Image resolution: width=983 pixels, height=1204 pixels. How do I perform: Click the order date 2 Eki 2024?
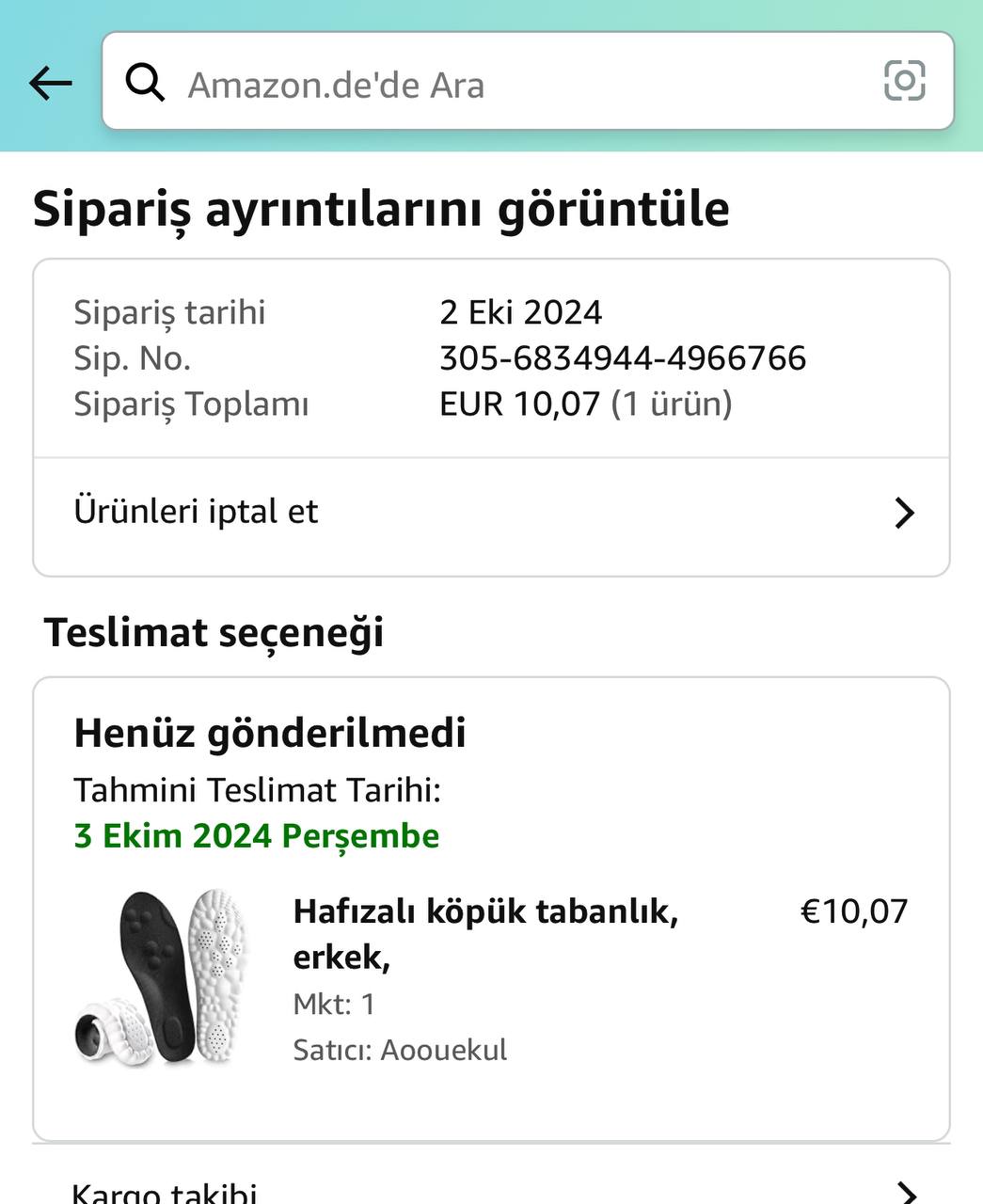point(520,312)
